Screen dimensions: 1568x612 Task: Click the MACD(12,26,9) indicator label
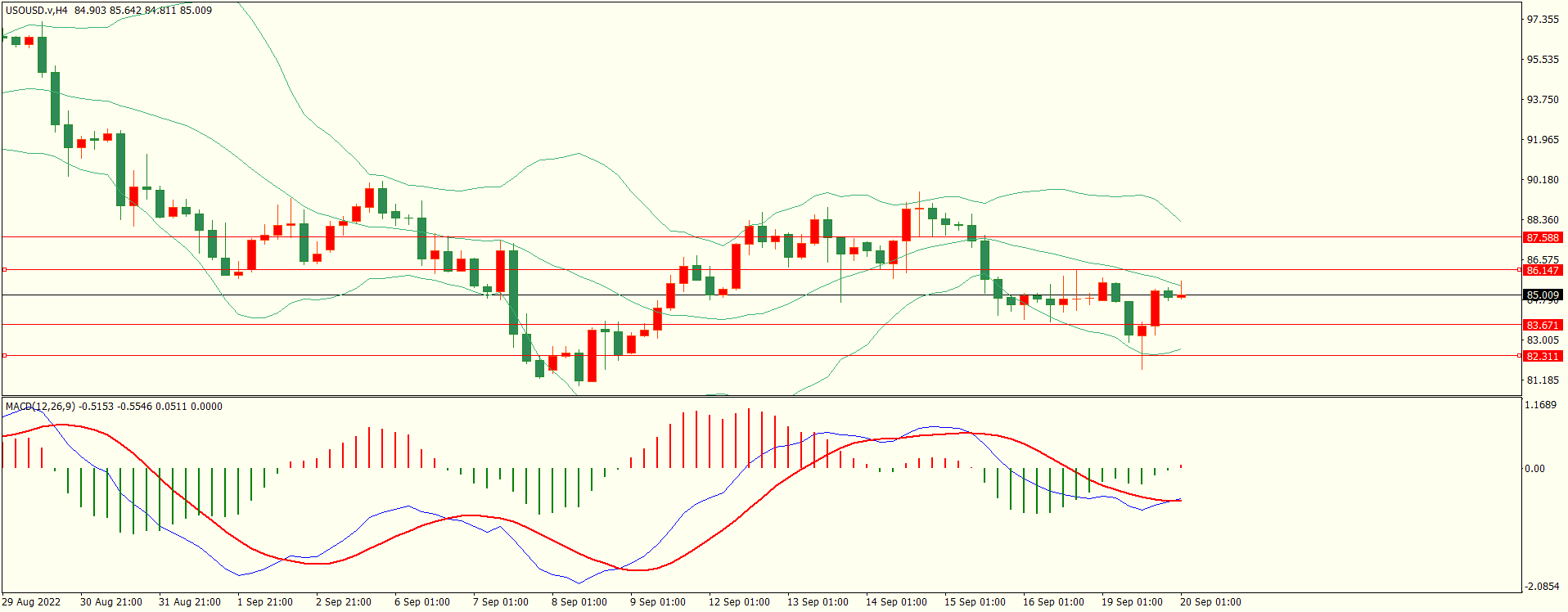point(40,406)
